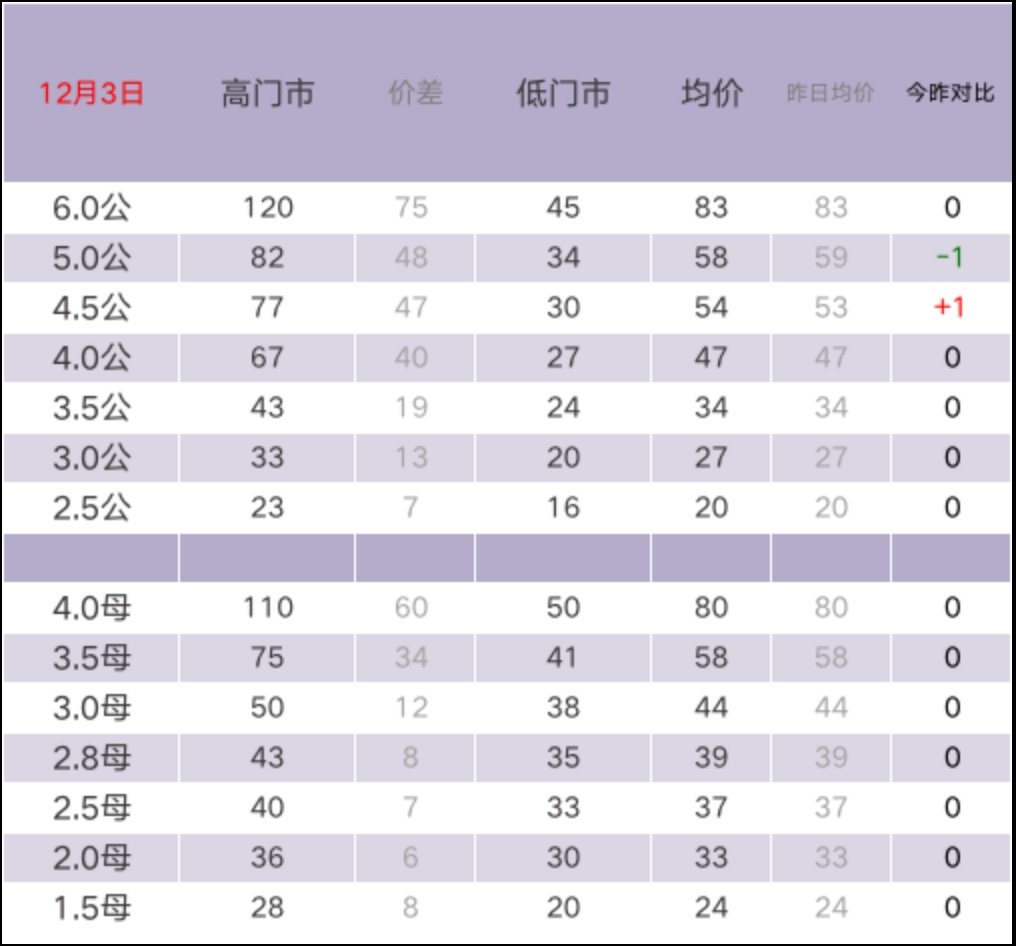
Task: Click the 1.5母 row label
Action: click(91, 907)
